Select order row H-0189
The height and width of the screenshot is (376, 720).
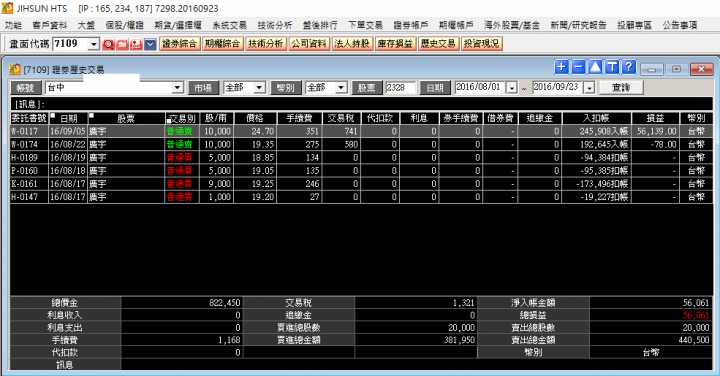pos(361,157)
